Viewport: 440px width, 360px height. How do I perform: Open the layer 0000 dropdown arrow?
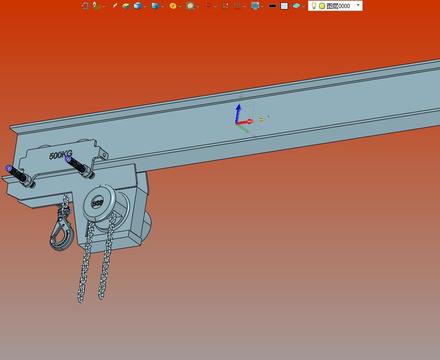[358, 5]
